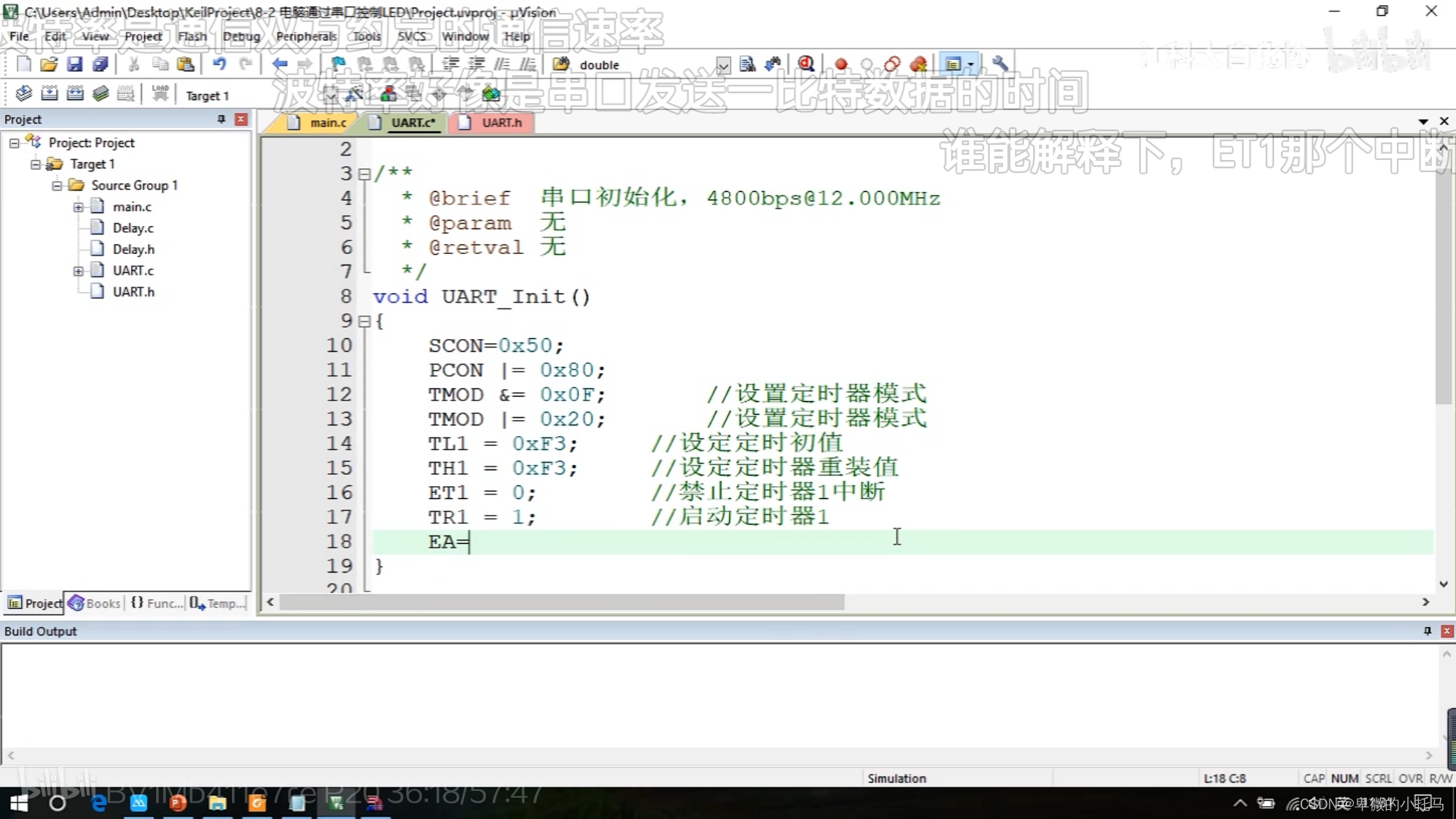Paste from clipboard icon
The width and height of the screenshot is (1456, 819).
[186, 64]
